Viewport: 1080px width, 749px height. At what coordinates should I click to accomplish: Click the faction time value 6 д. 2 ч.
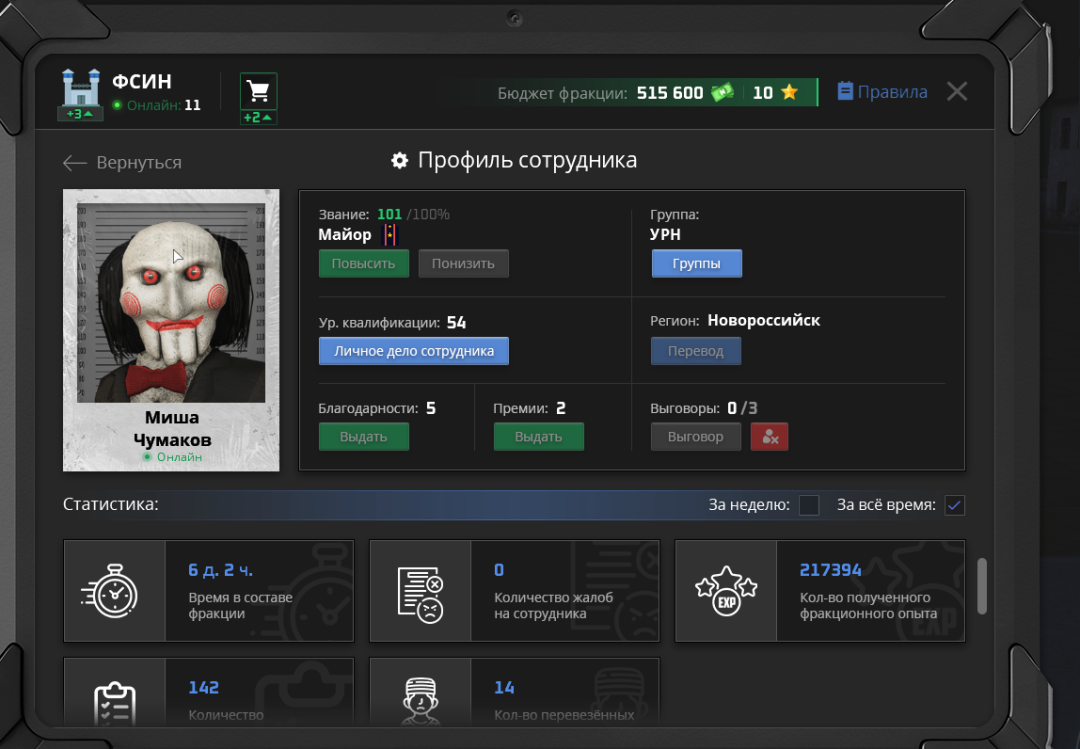(220, 570)
